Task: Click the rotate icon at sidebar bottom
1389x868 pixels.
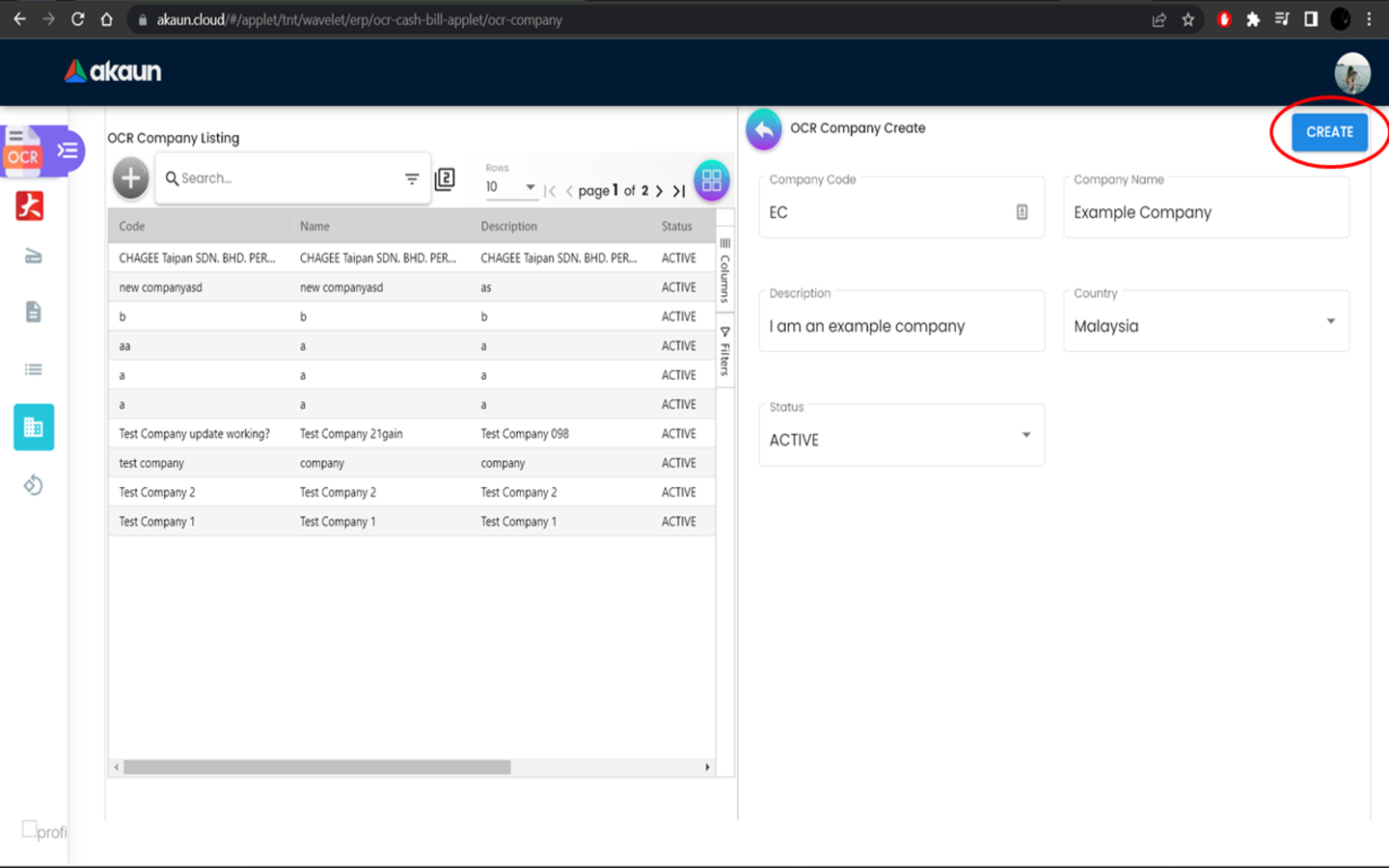Action: point(33,485)
